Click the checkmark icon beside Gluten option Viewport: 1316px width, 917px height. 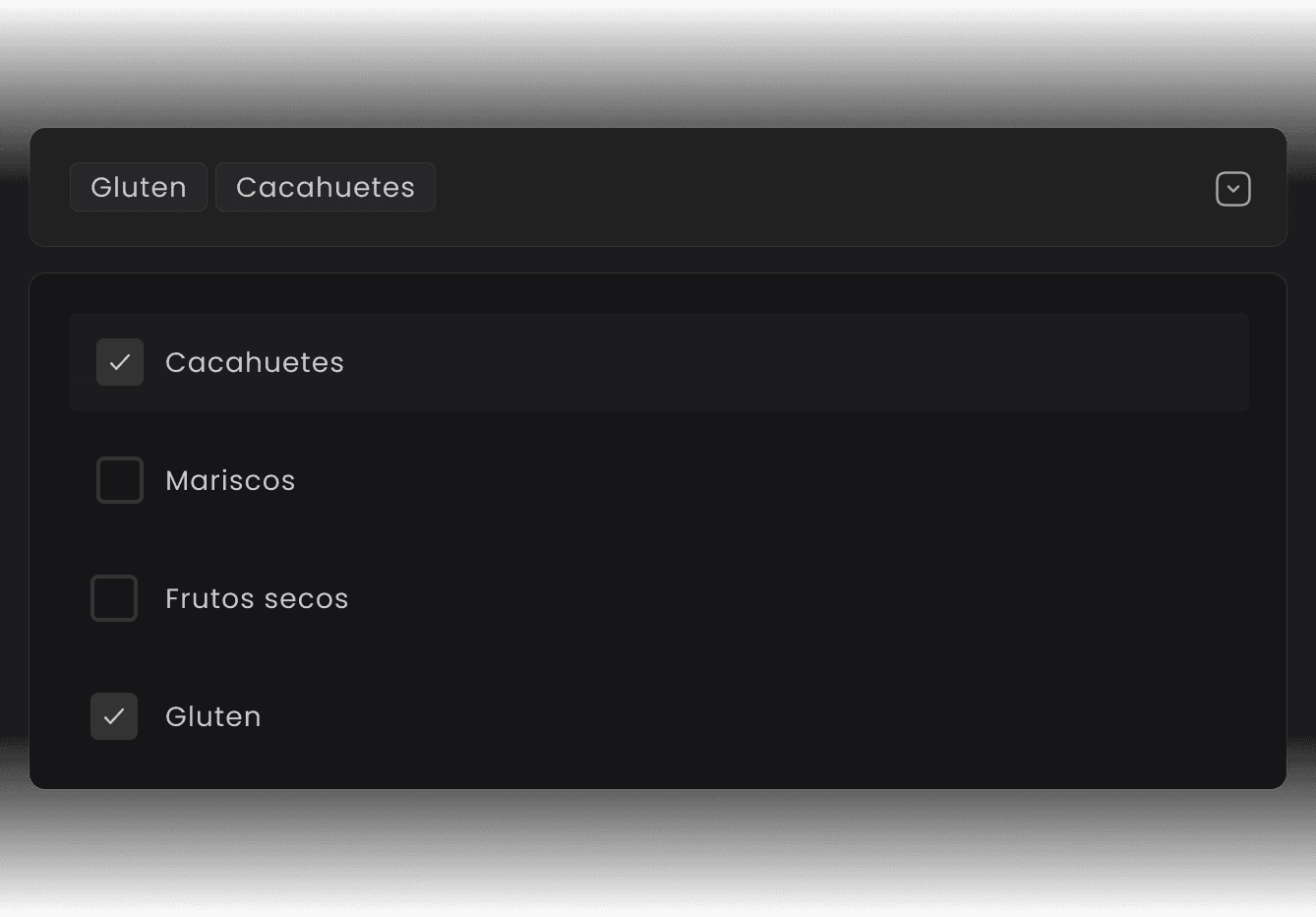pyautogui.click(x=114, y=717)
